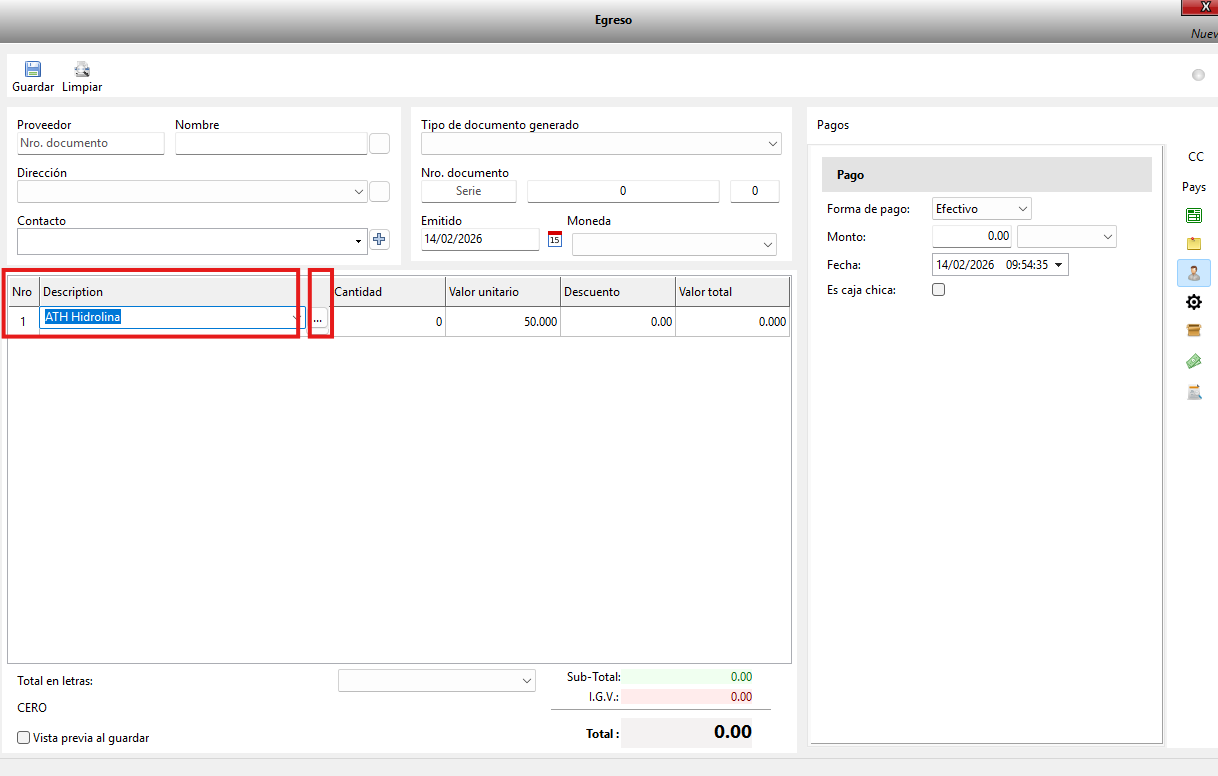Viewport: 1218px width, 776px height.
Task: Click the Serie button under Nro. documento
Action: (x=468, y=191)
